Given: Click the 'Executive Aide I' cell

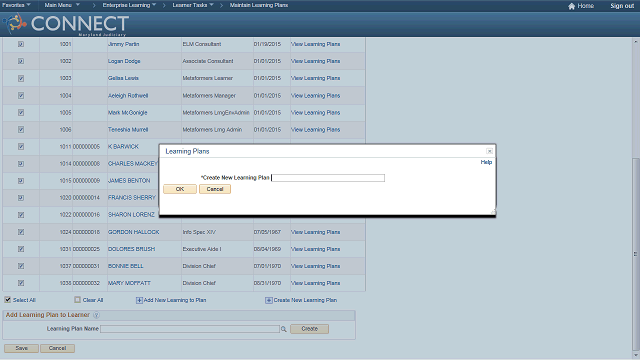Looking at the screenshot, I should 202,249.
